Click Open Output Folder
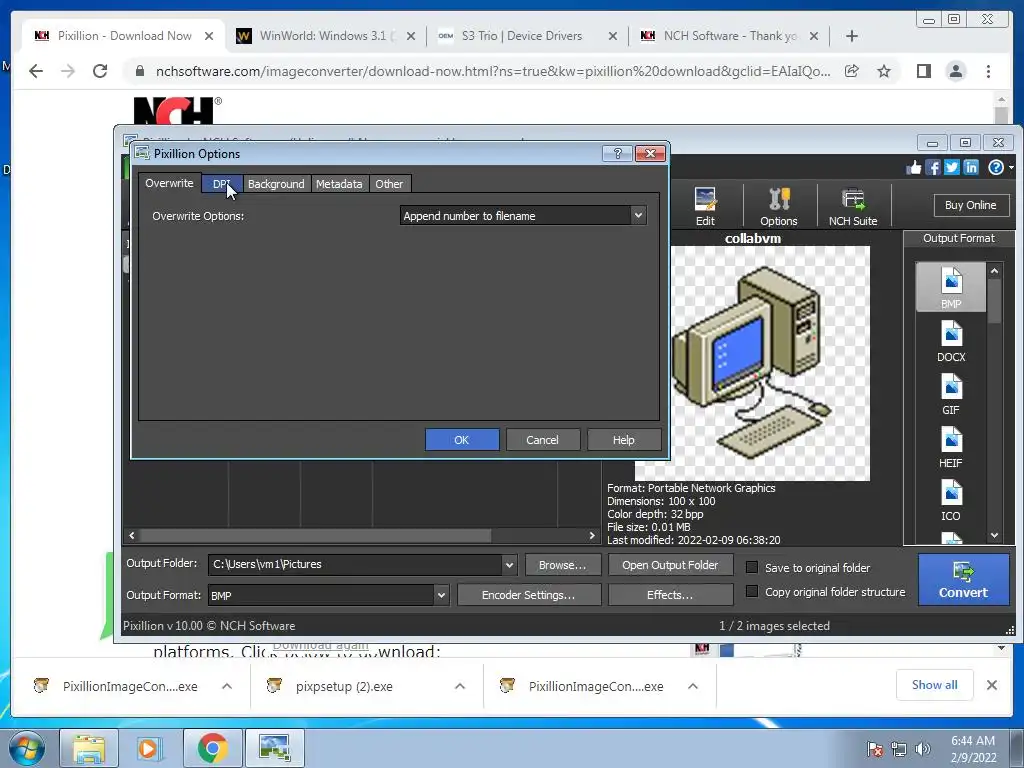The image size is (1024, 768). pyautogui.click(x=670, y=565)
